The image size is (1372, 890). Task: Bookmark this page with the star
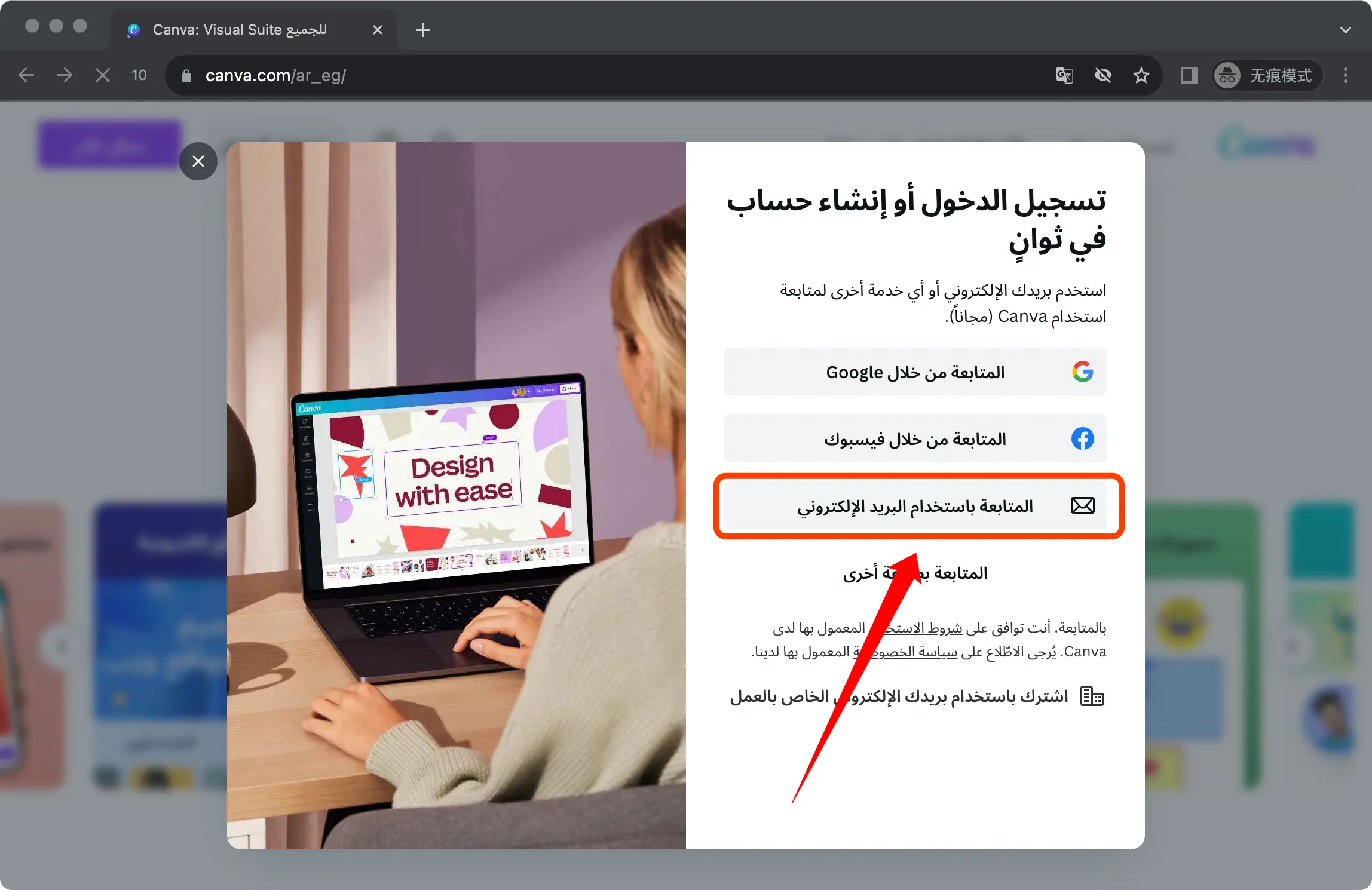click(x=1141, y=75)
